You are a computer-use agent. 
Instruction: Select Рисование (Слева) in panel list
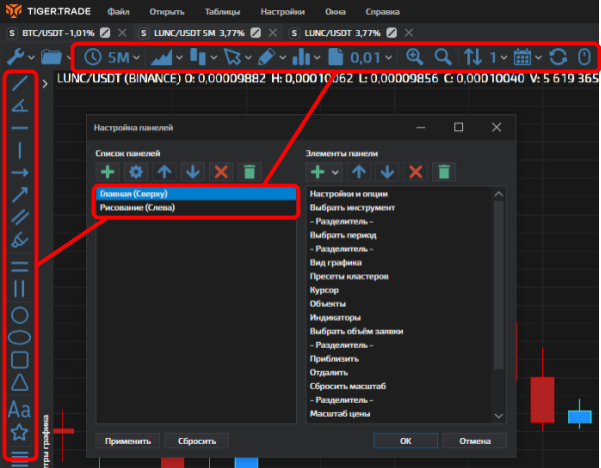(x=134, y=208)
